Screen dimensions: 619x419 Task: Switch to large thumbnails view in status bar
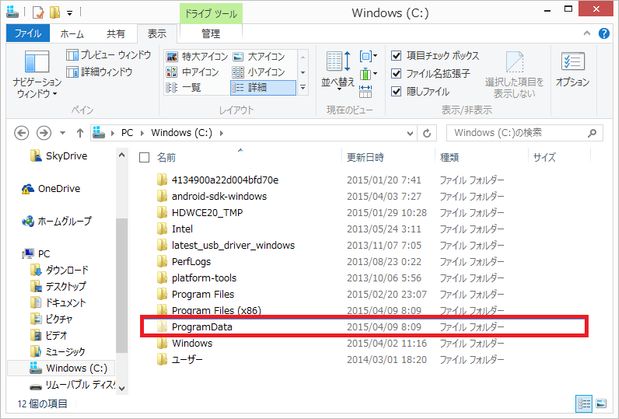[601, 404]
